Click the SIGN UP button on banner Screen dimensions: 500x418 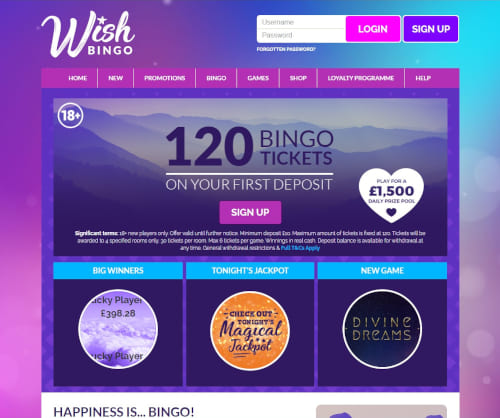(x=250, y=212)
